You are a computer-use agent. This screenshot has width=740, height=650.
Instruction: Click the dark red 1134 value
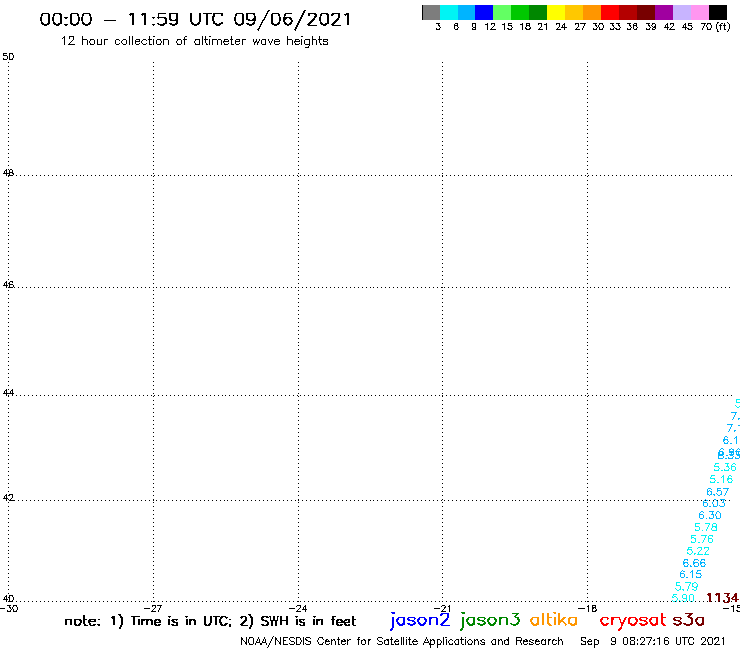pos(722,598)
